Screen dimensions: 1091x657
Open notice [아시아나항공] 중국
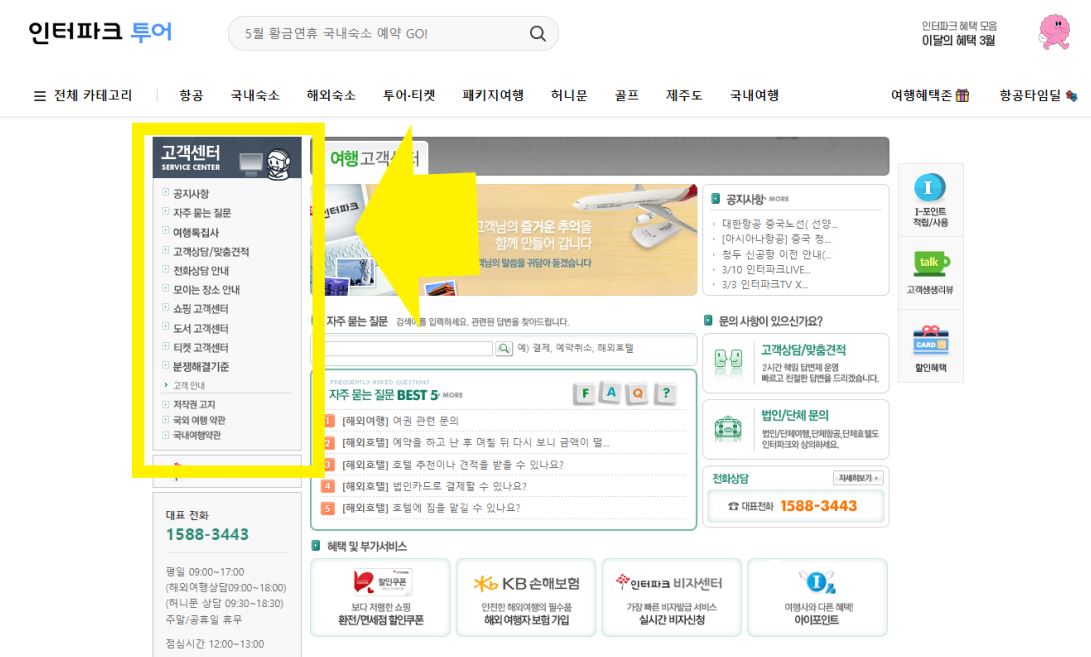coord(777,239)
